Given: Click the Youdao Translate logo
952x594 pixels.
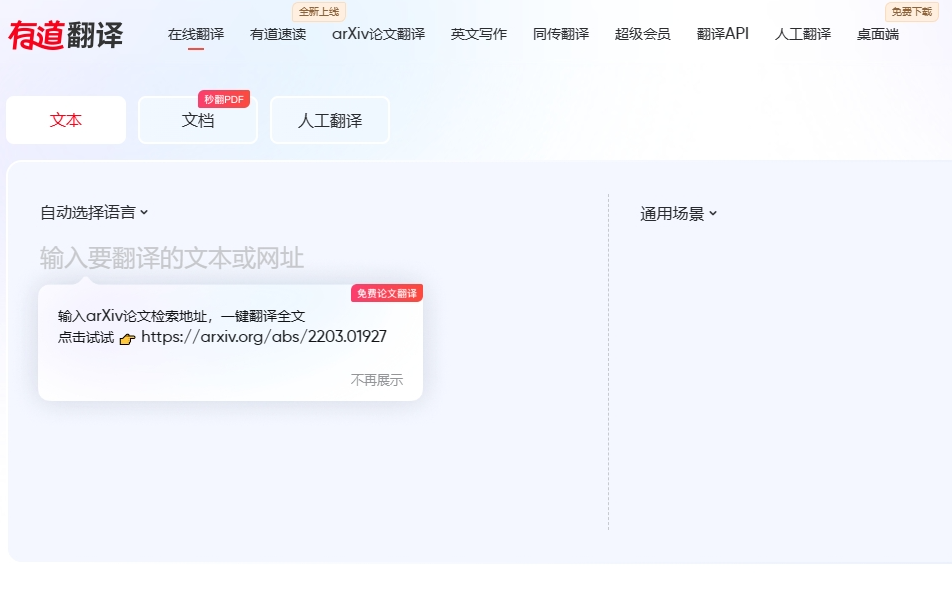Looking at the screenshot, I should pyautogui.click(x=66, y=34).
